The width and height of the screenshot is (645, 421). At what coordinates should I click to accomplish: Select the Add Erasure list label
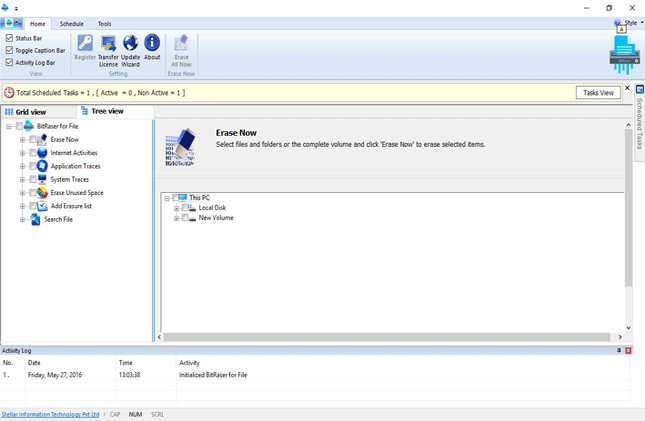tap(71, 206)
